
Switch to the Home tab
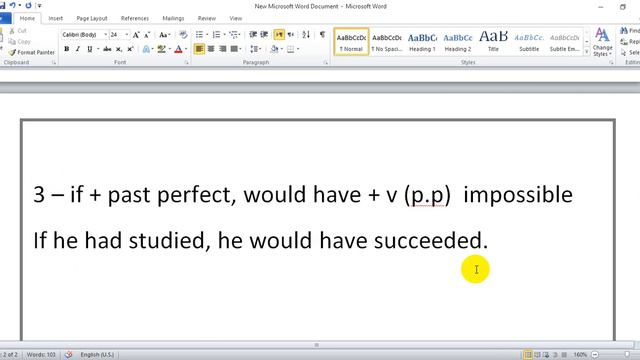(x=27, y=18)
